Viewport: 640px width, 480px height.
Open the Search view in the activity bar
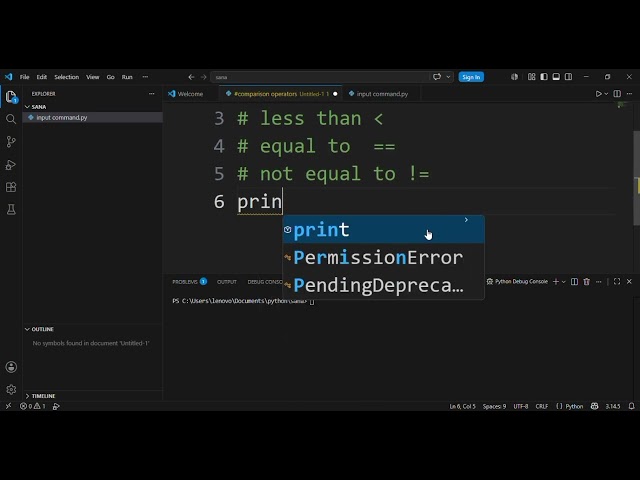tap(11, 119)
